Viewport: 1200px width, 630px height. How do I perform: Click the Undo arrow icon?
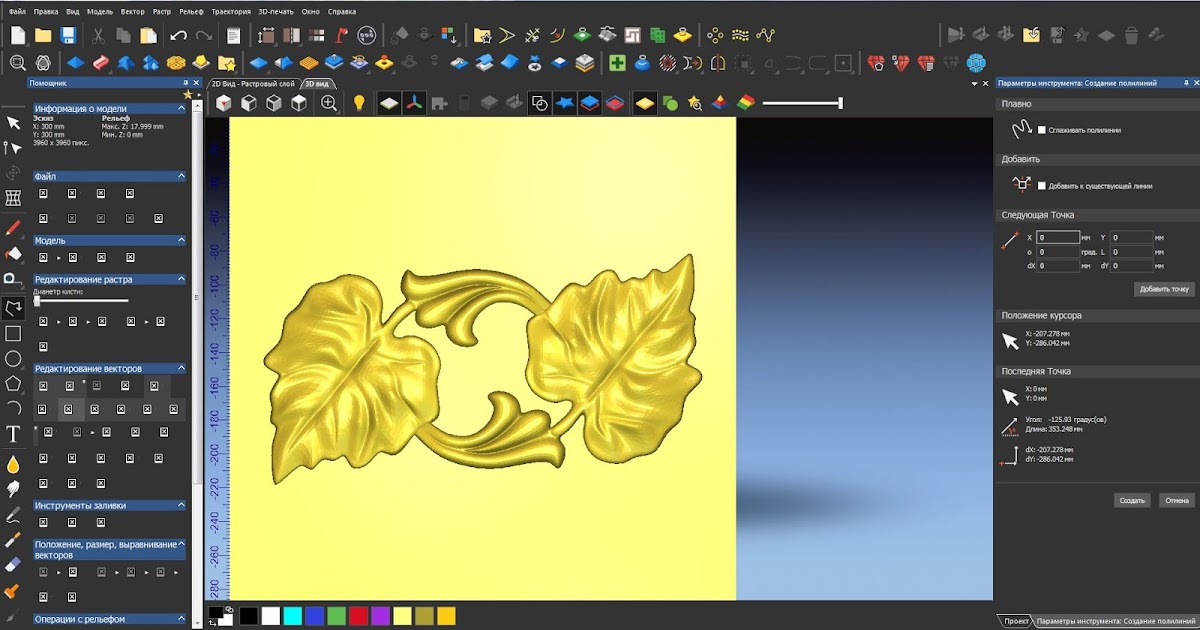178,35
